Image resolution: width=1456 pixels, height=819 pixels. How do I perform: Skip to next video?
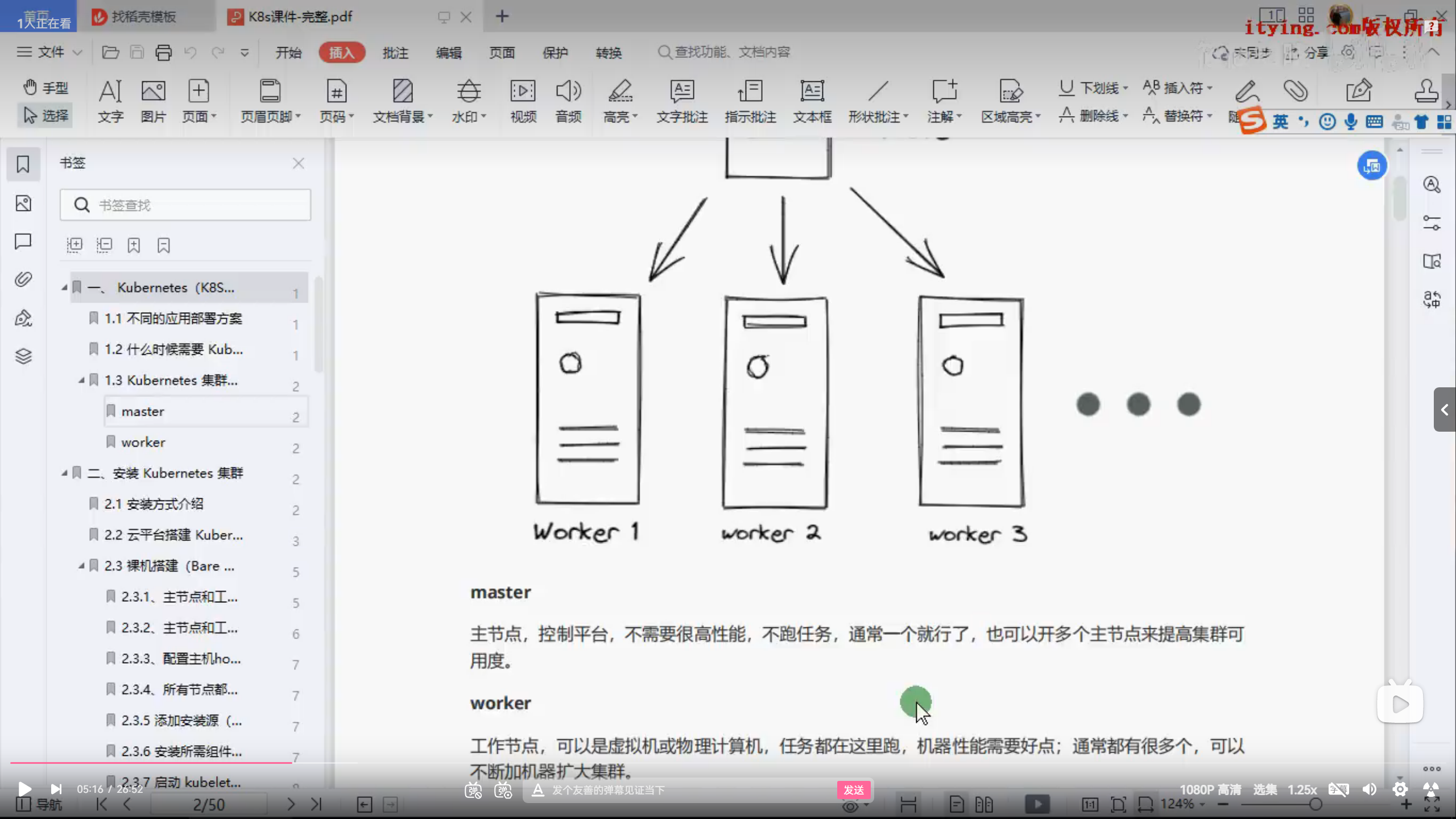tap(56, 789)
